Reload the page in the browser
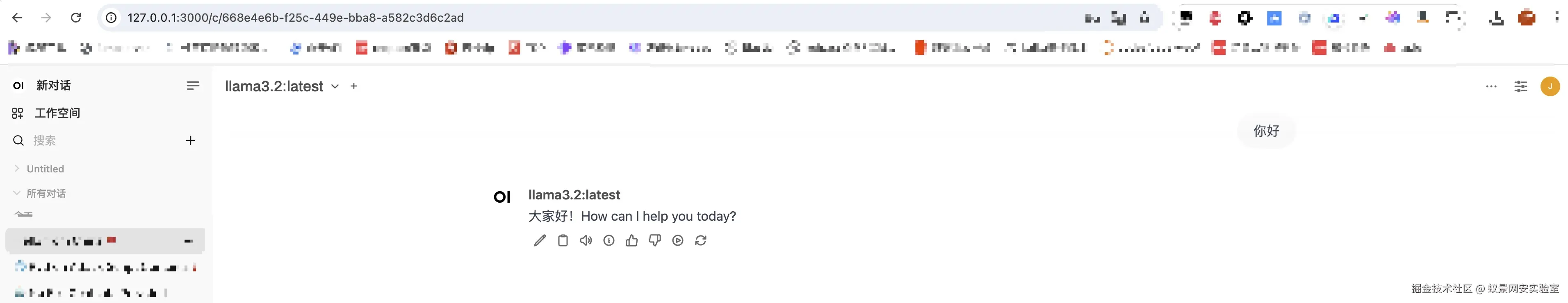 pyautogui.click(x=76, y=18)
